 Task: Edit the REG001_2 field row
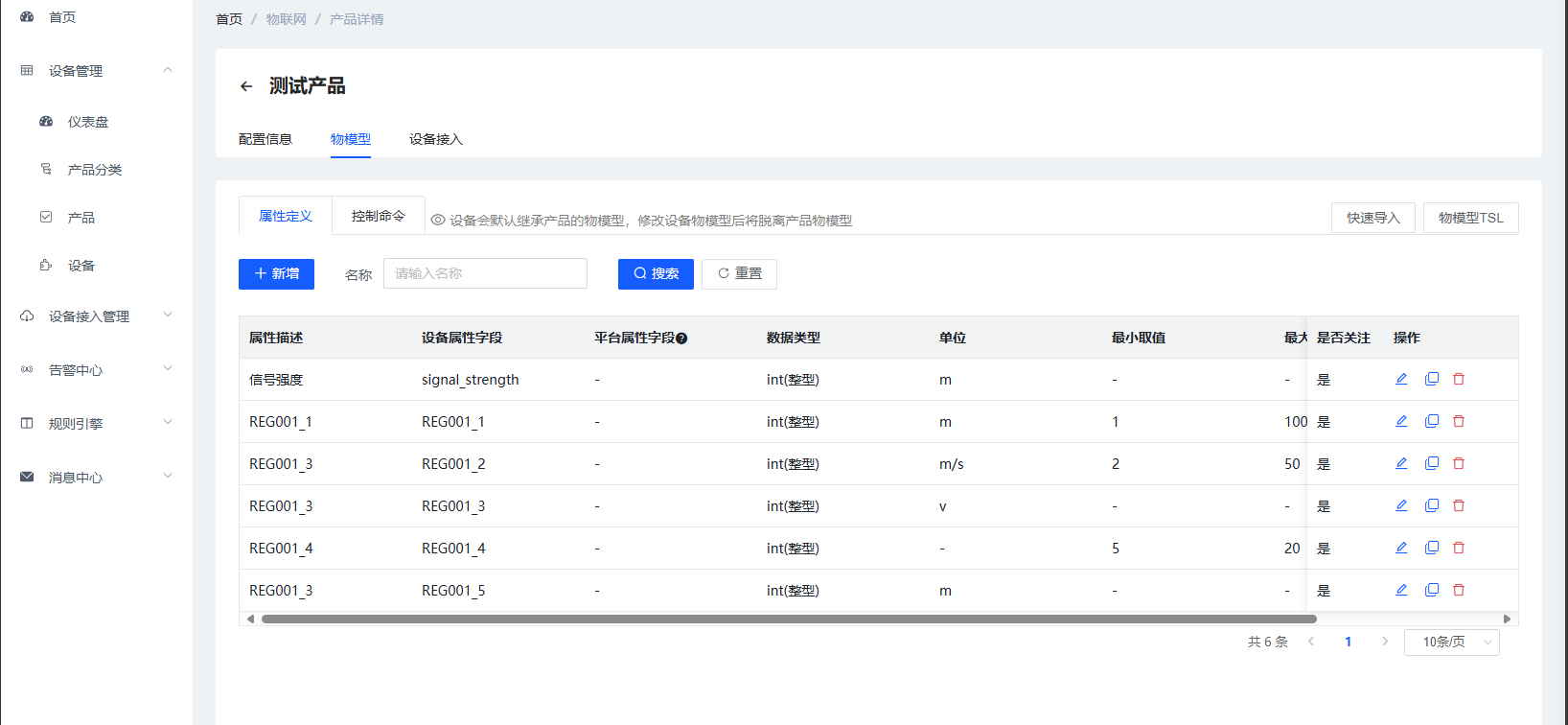coord(1401,463)
